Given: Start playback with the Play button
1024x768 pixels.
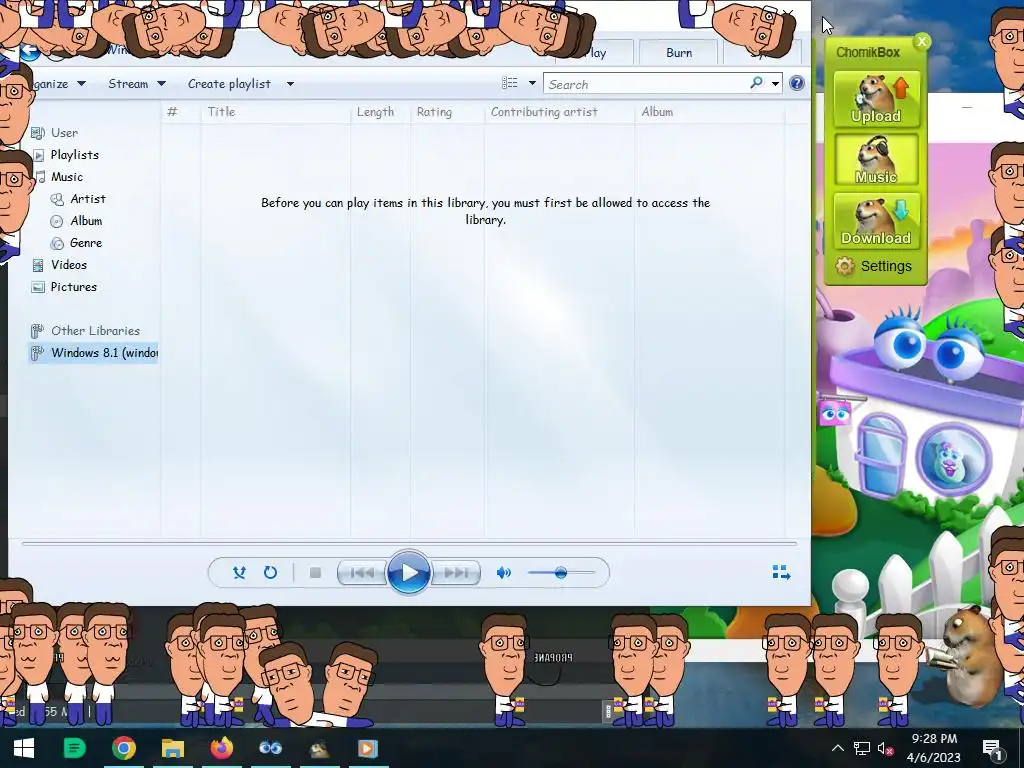Looking at the screenshot, I should pos(409,573).
